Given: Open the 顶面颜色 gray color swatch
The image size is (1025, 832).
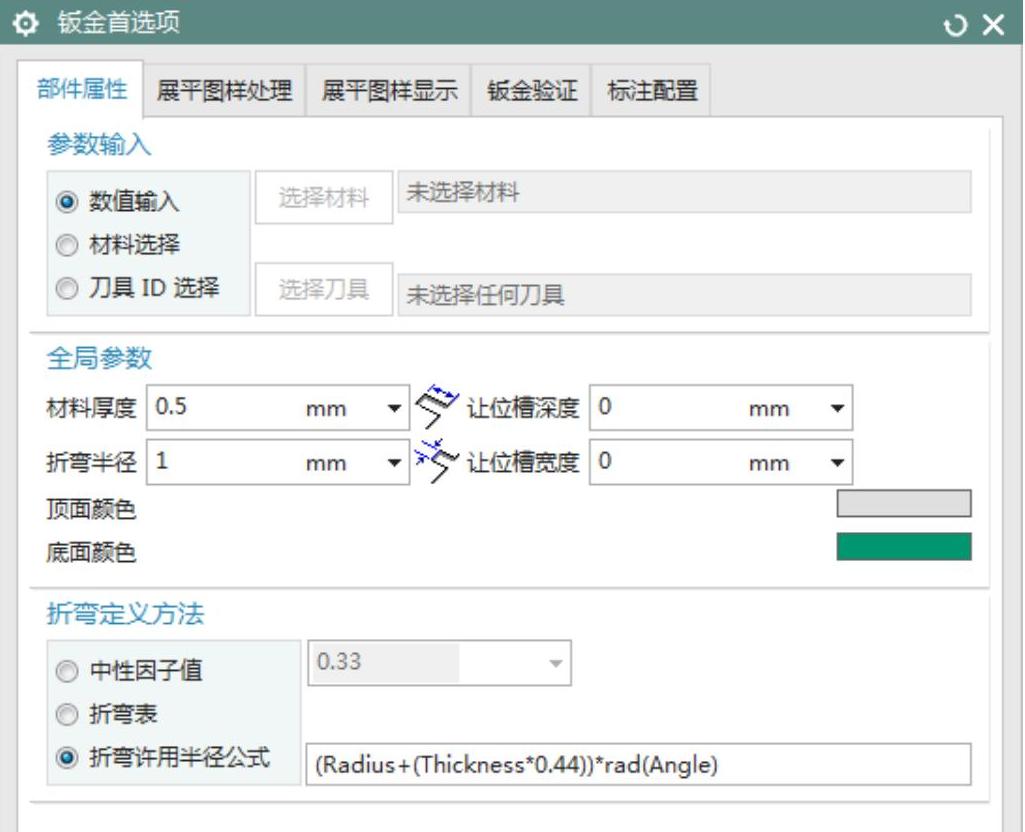Looking at the screenshot, I should pos(904,503).
